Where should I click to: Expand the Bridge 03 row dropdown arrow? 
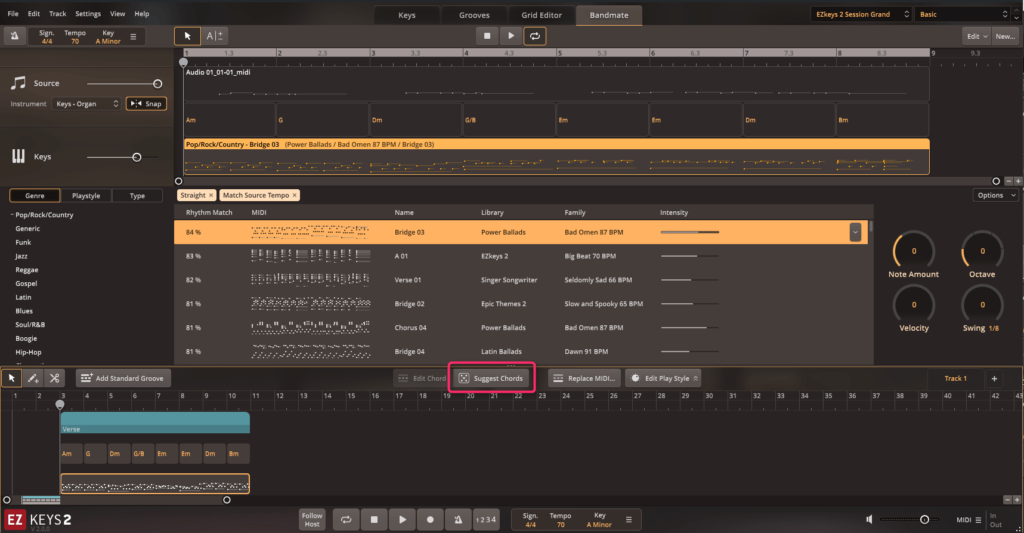855,232
